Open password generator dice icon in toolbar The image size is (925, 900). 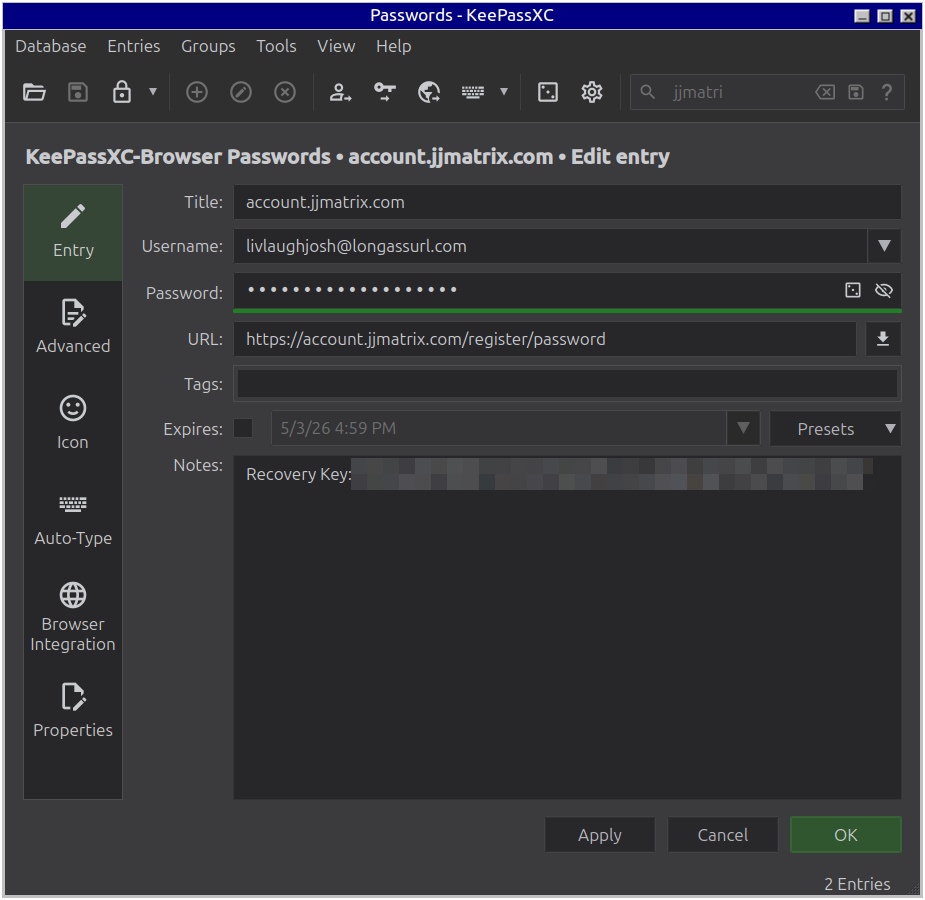pyautogui.click(x=547, y=92)
